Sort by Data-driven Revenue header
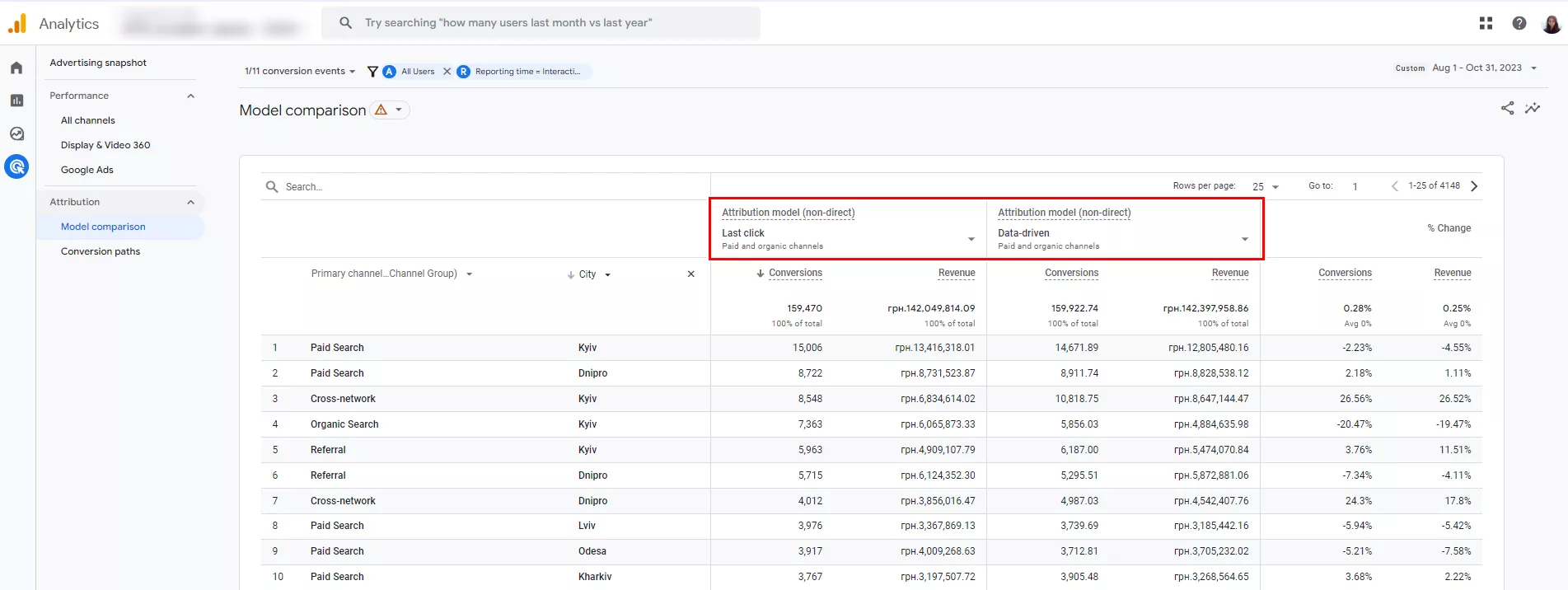Image resolution: width=1568 pixels, height=590 pixels. click(x=1230, y=273)
